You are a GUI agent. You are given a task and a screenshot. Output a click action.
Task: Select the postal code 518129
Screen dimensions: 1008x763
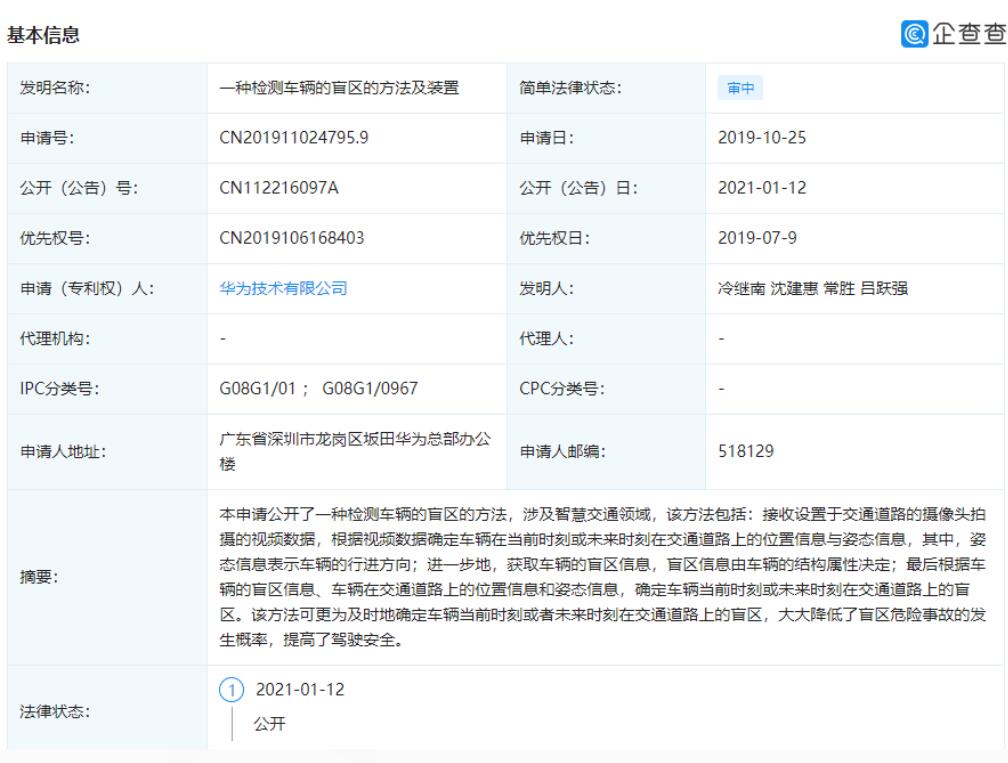pos(746,451)
